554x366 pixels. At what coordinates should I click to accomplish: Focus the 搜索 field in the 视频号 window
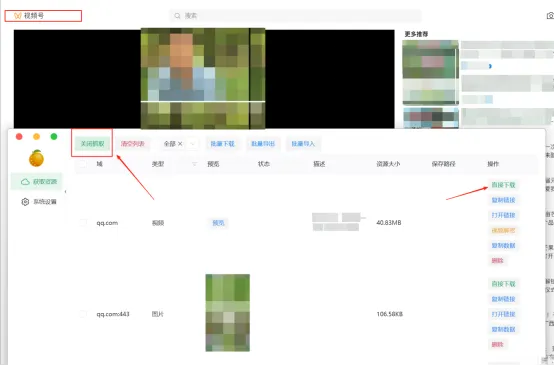[296, 16]
